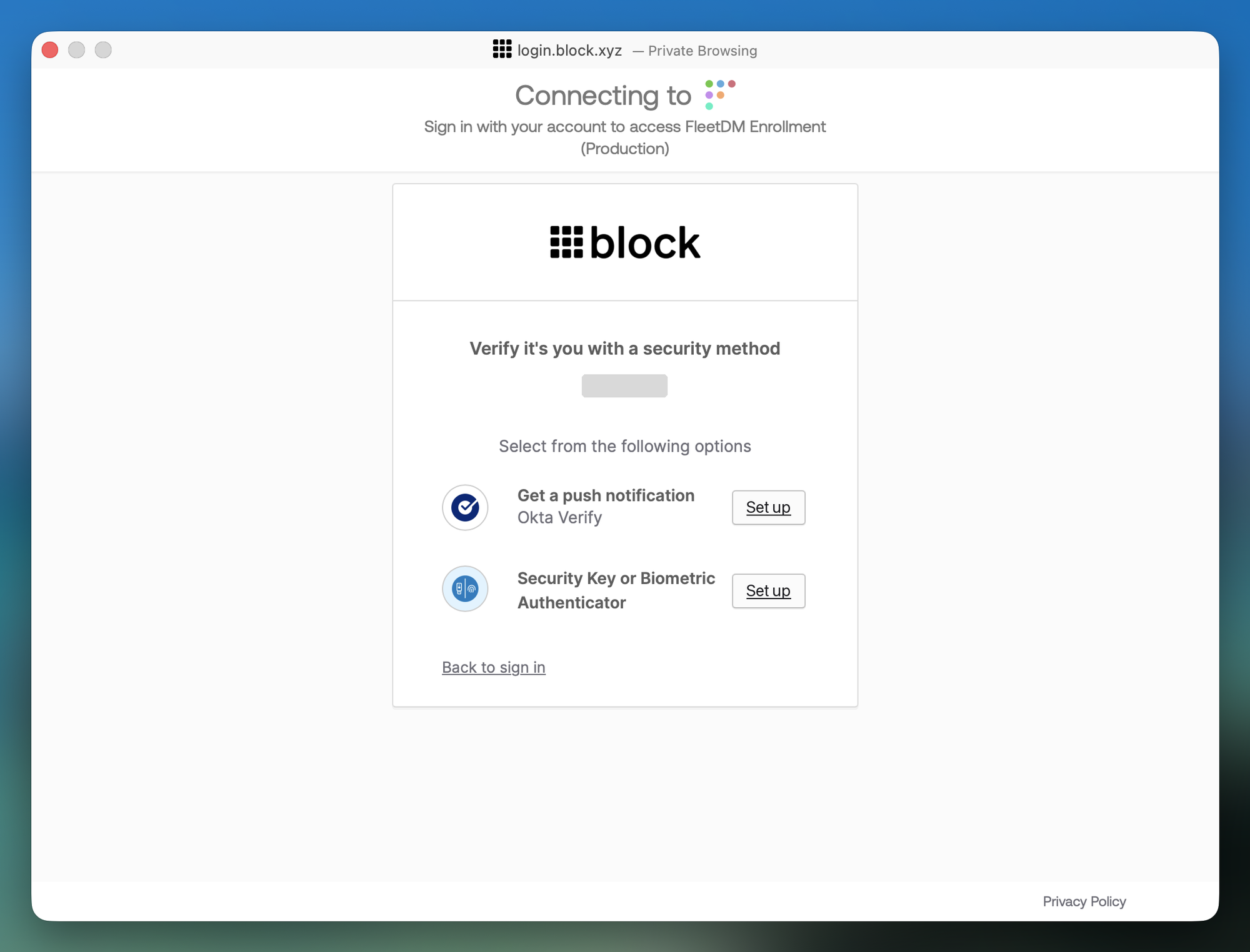
Task: Click the FleetDM Enrollment sign-in description
Action: (625, 137)
